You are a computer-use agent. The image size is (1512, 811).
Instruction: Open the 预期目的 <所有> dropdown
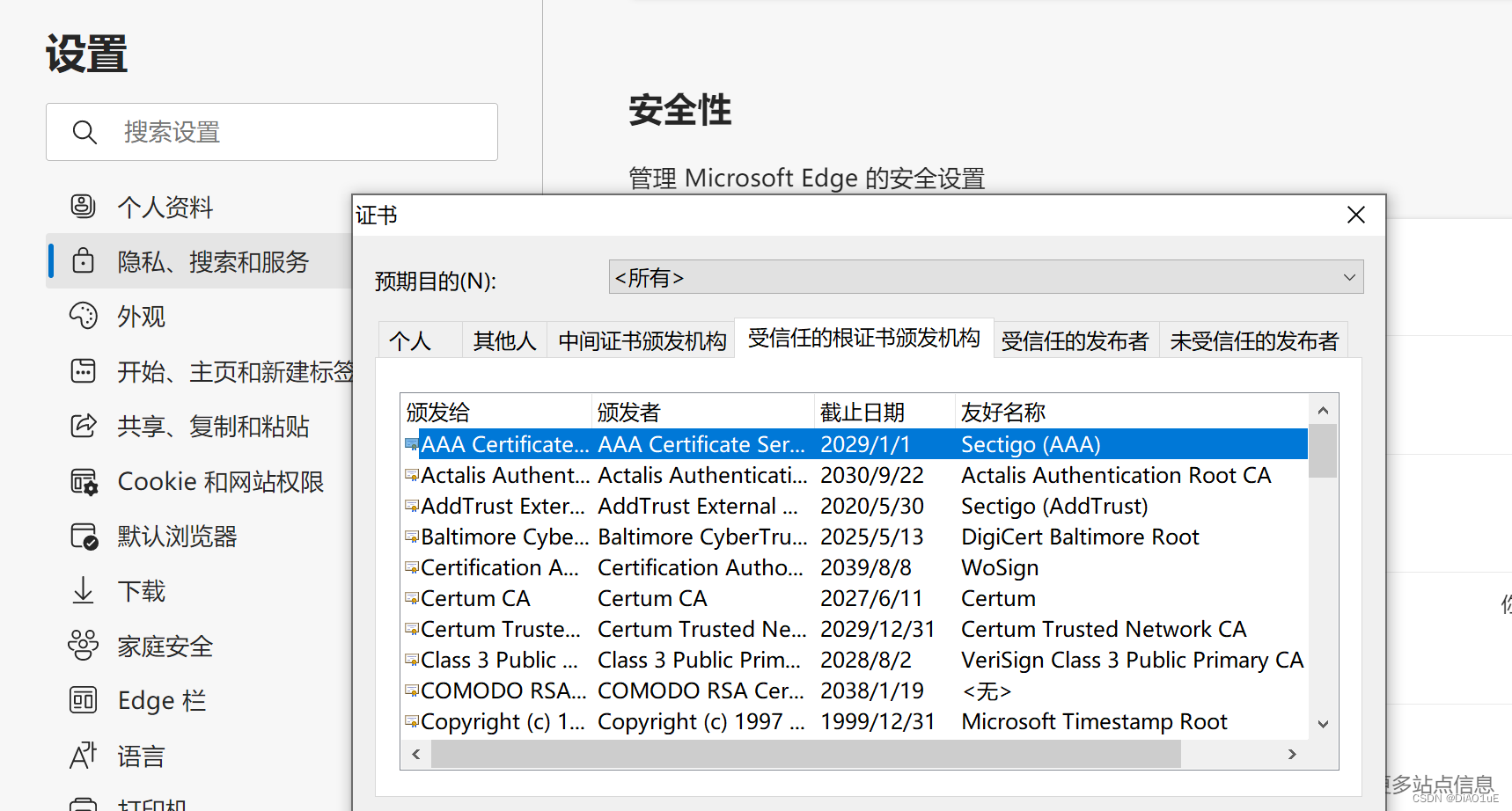(986, 277)
